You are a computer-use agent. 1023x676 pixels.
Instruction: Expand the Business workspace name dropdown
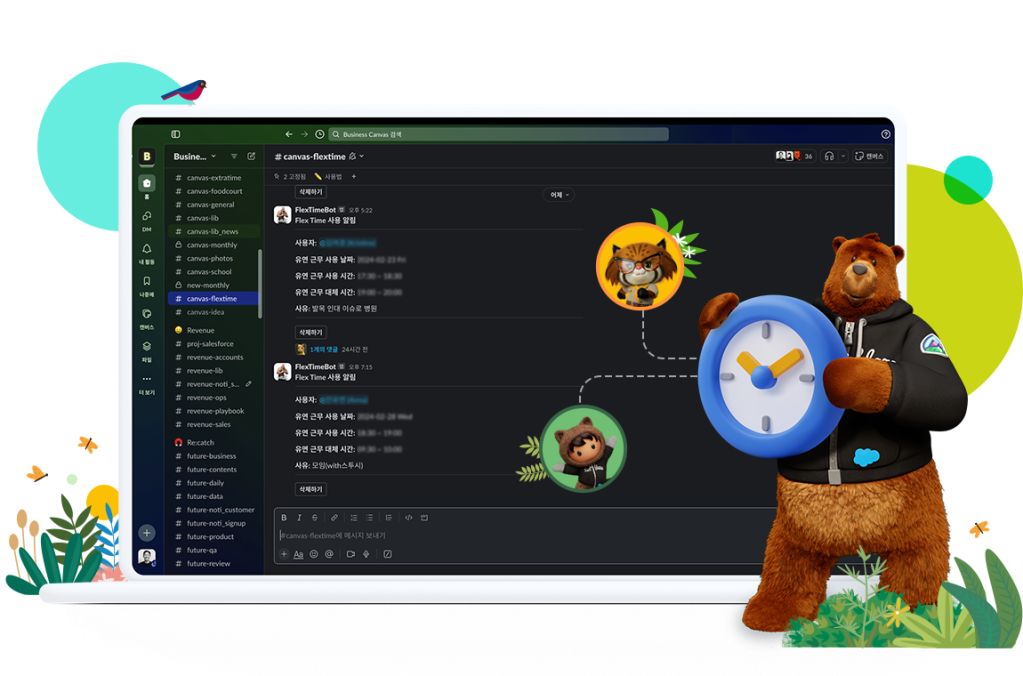194,156
